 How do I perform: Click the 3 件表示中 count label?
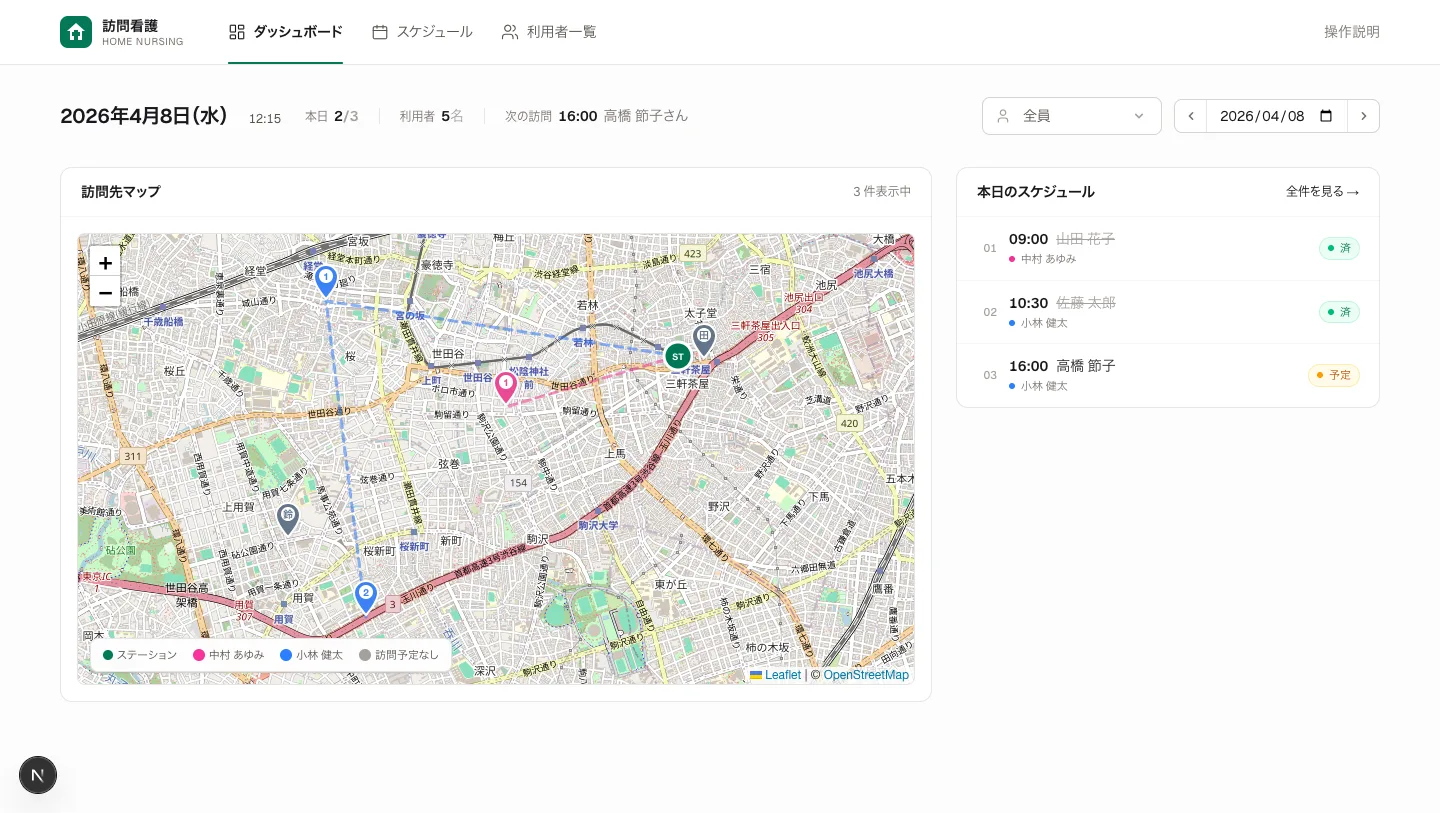coord(882,192)
